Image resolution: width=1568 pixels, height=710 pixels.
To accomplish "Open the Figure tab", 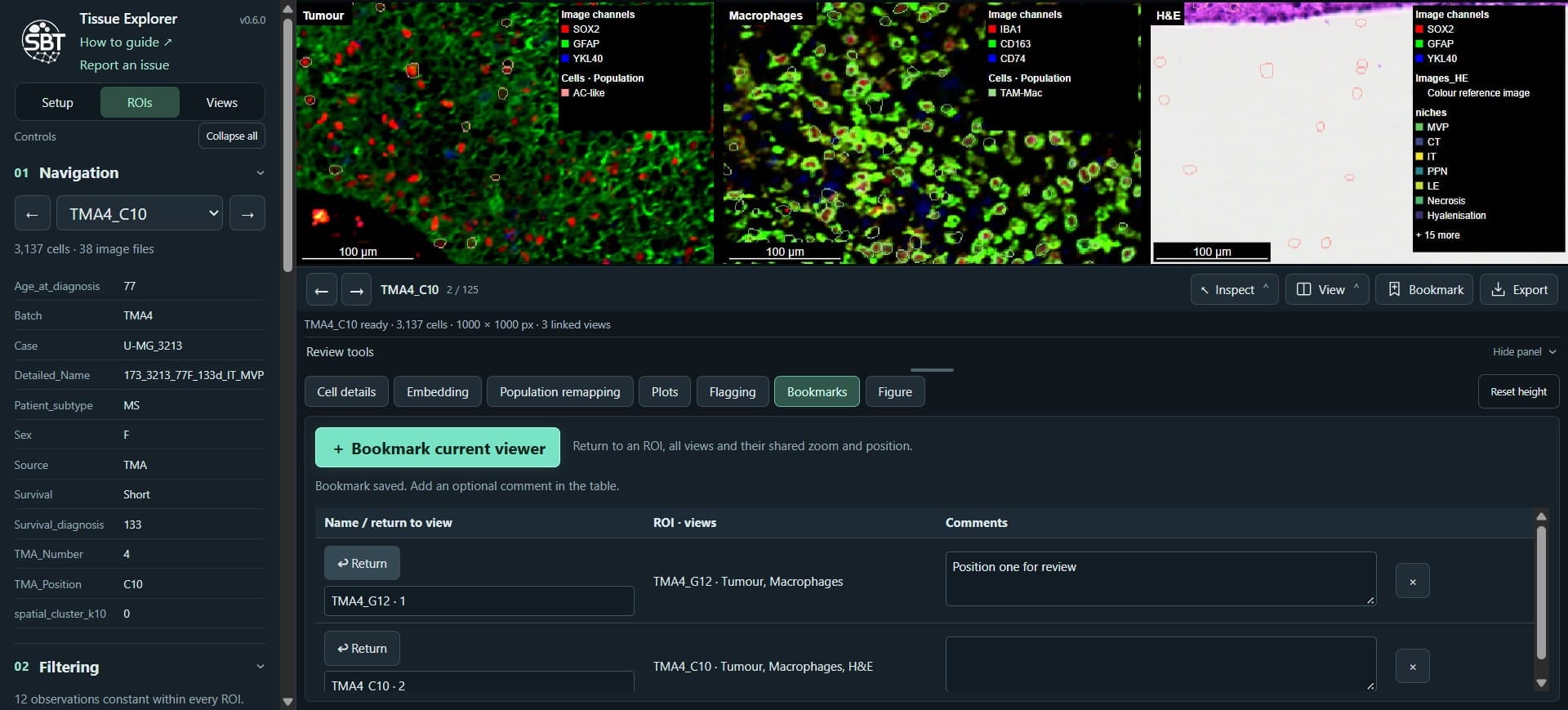I will pos(895,391).
